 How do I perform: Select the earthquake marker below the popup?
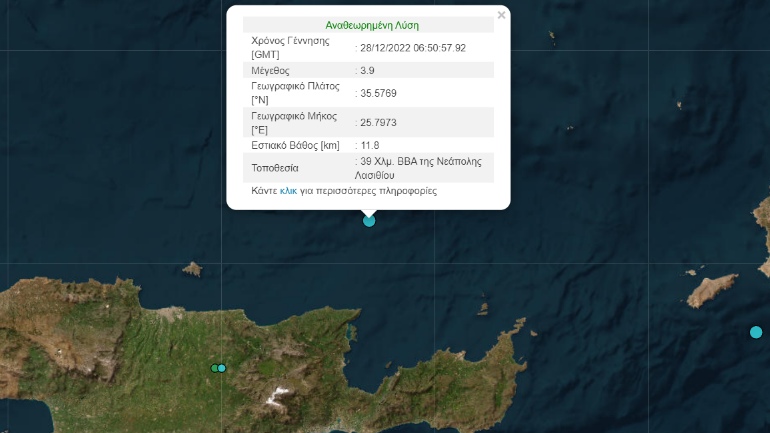[369, 221]
